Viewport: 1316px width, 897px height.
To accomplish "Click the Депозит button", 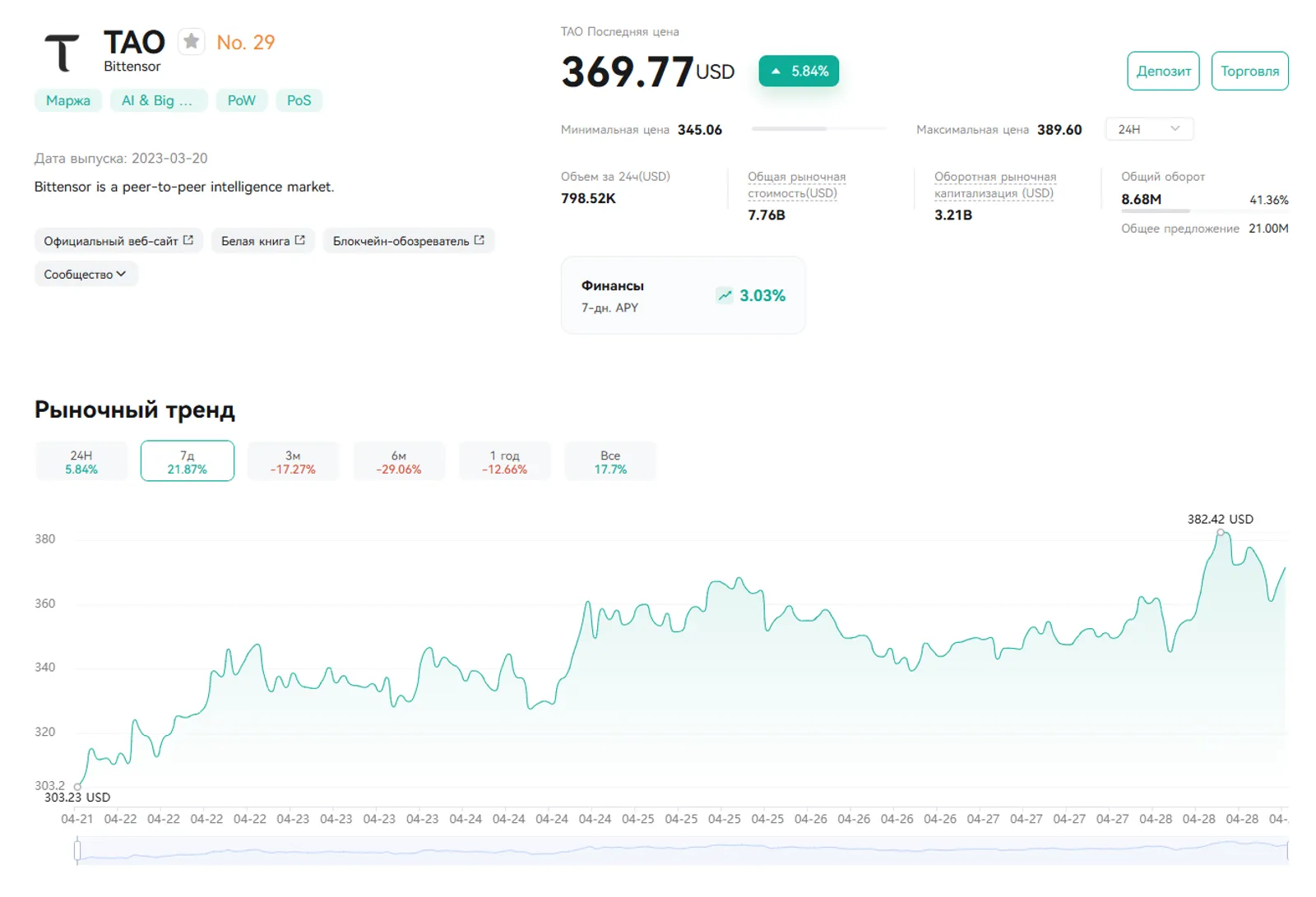I will click(x=1164, y=71).
